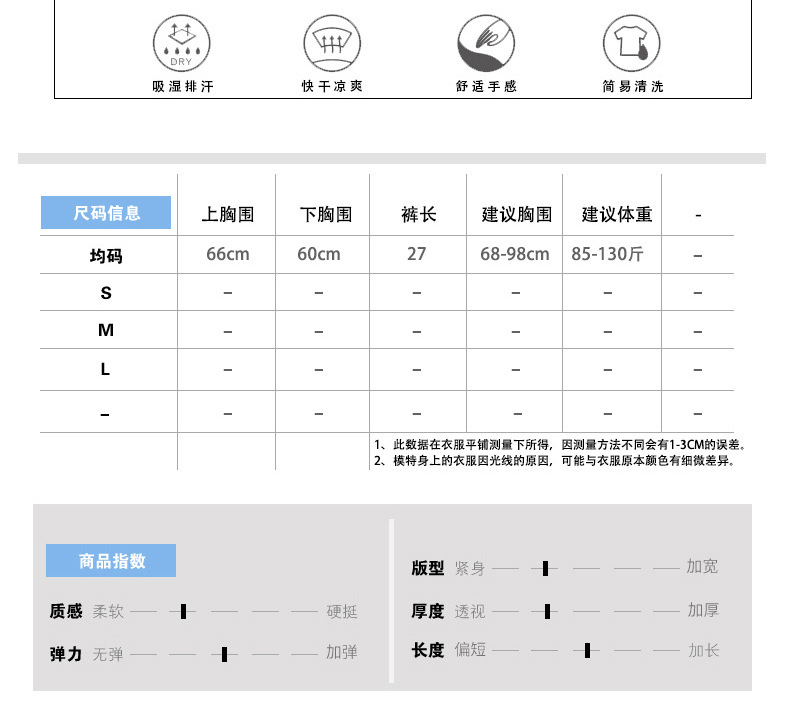
Task: Click the 建议体重 column header
Action: pyautogui.click(x=617, y=214)
